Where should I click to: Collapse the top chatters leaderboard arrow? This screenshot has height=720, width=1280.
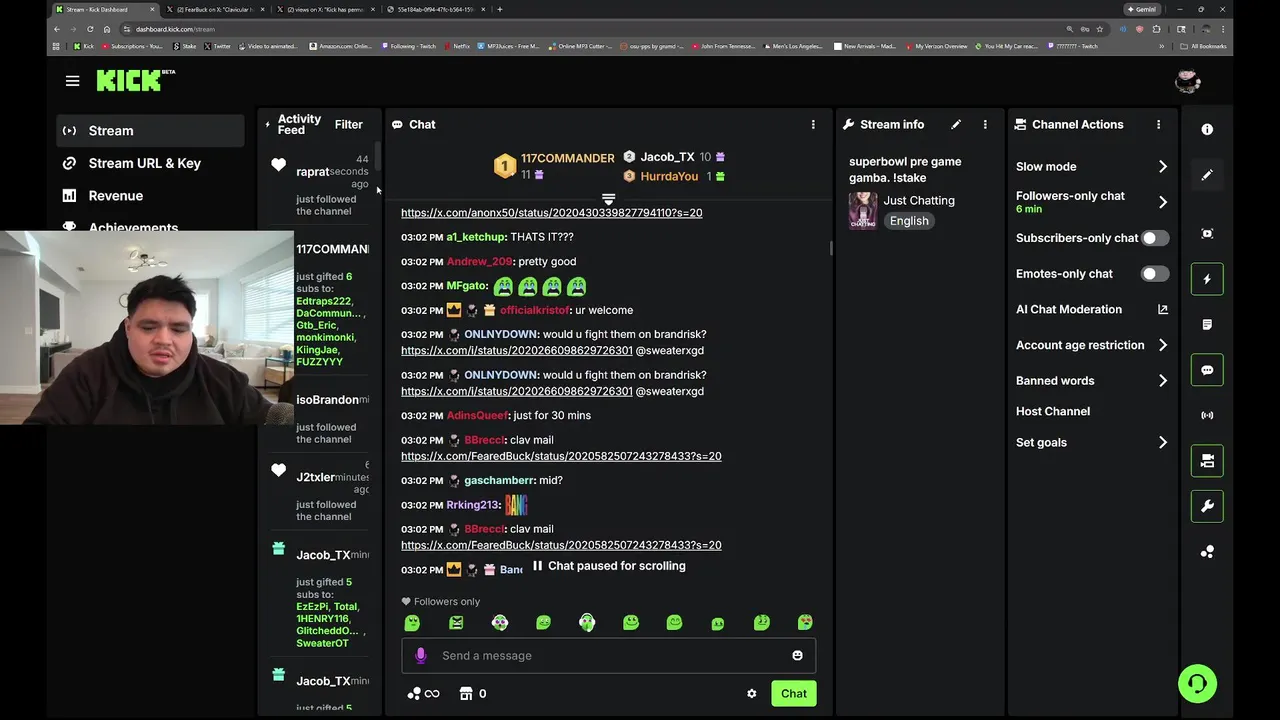[x=608, y=199]
